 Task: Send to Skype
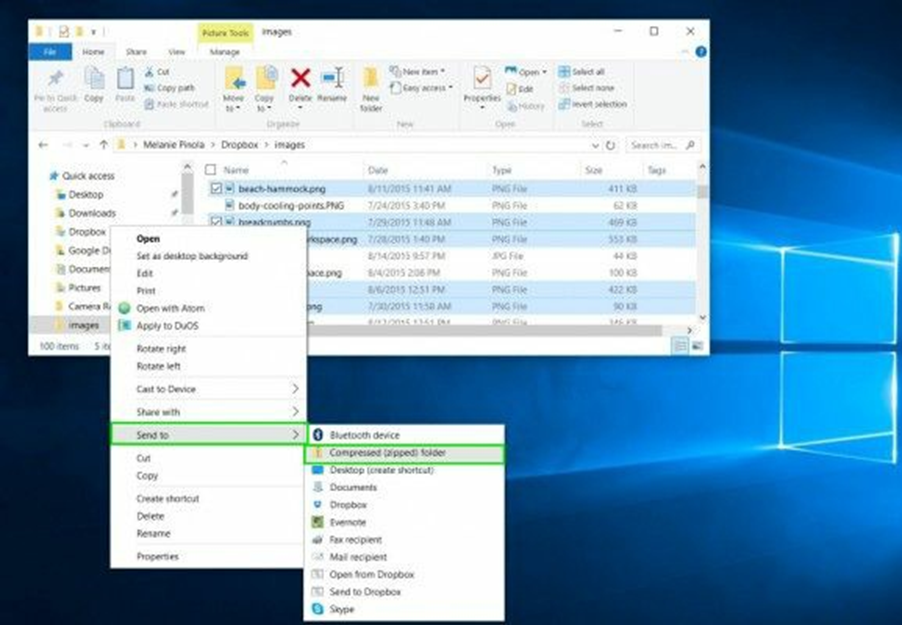point(404,609)
